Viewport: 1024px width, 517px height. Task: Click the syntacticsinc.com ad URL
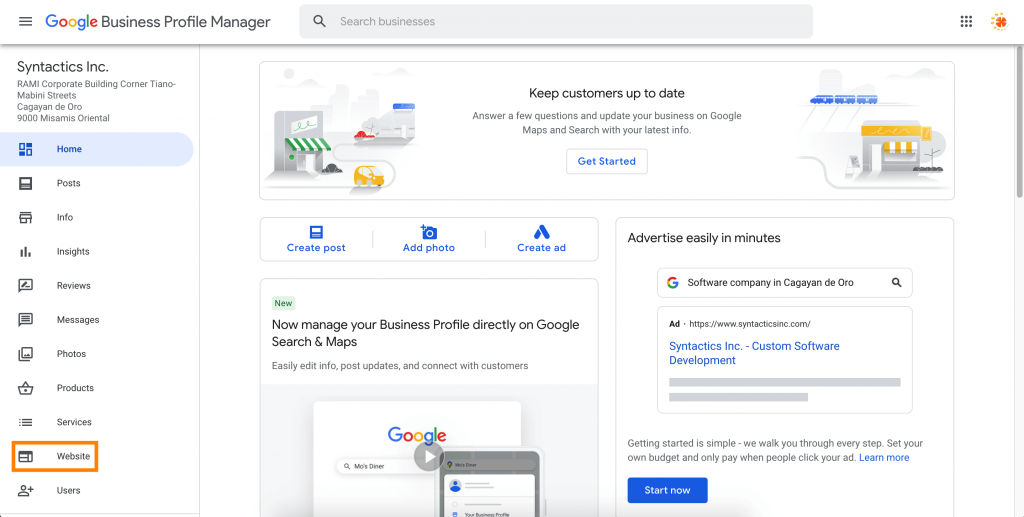tap(750, 324)
